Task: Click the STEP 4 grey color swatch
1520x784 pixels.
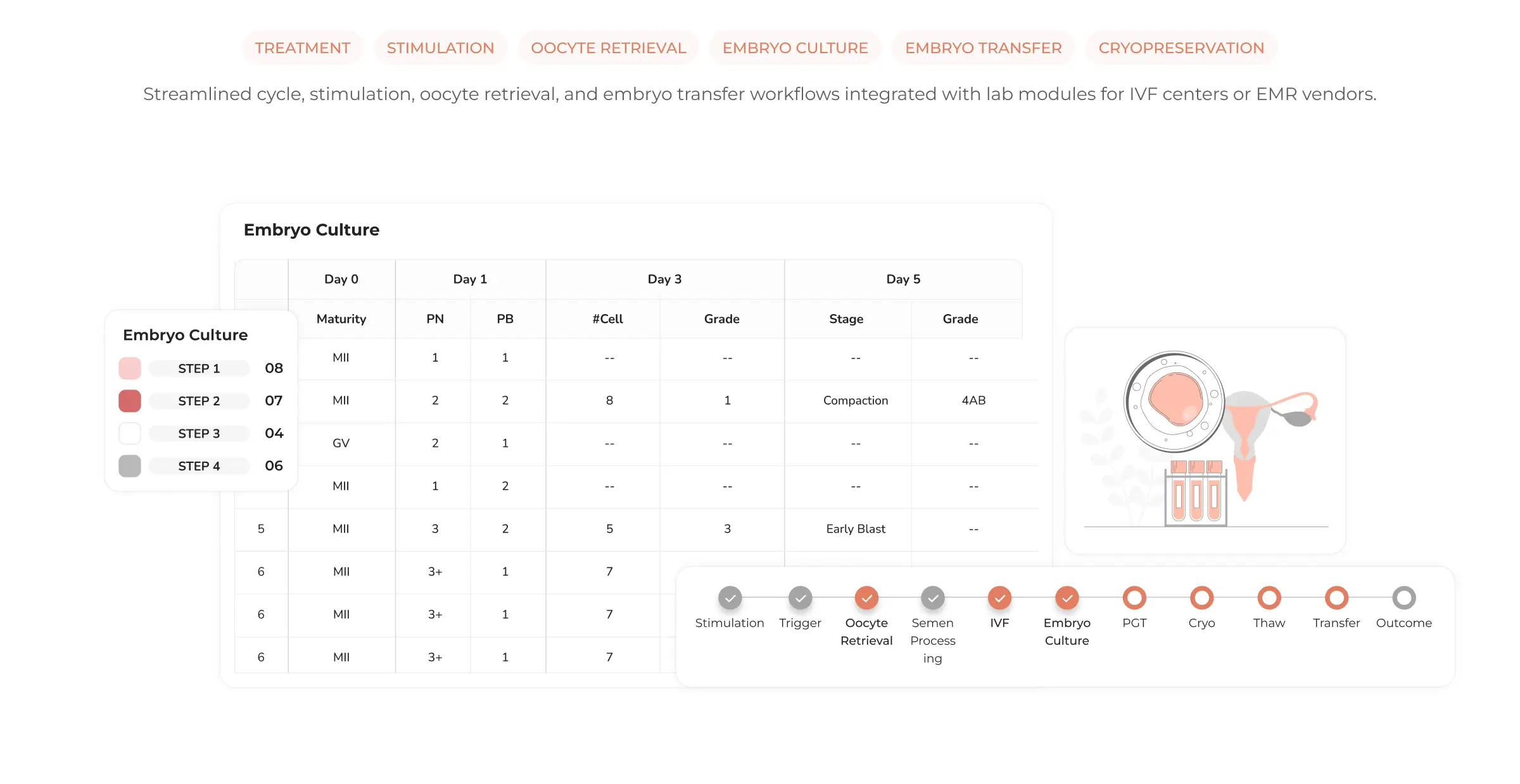Action: [x=130, y=466]
